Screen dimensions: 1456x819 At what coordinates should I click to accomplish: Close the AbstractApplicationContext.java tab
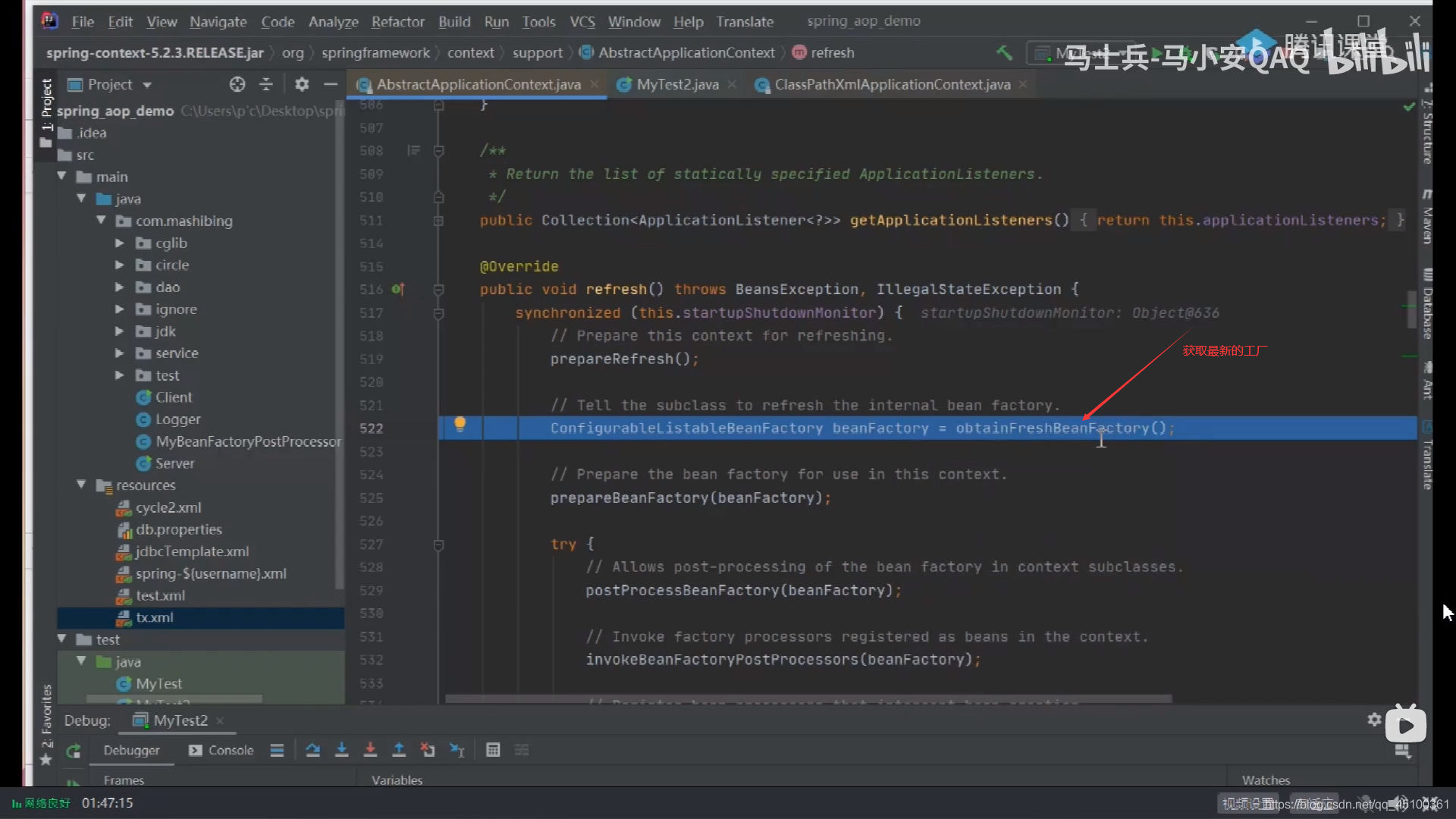point(595,84)
